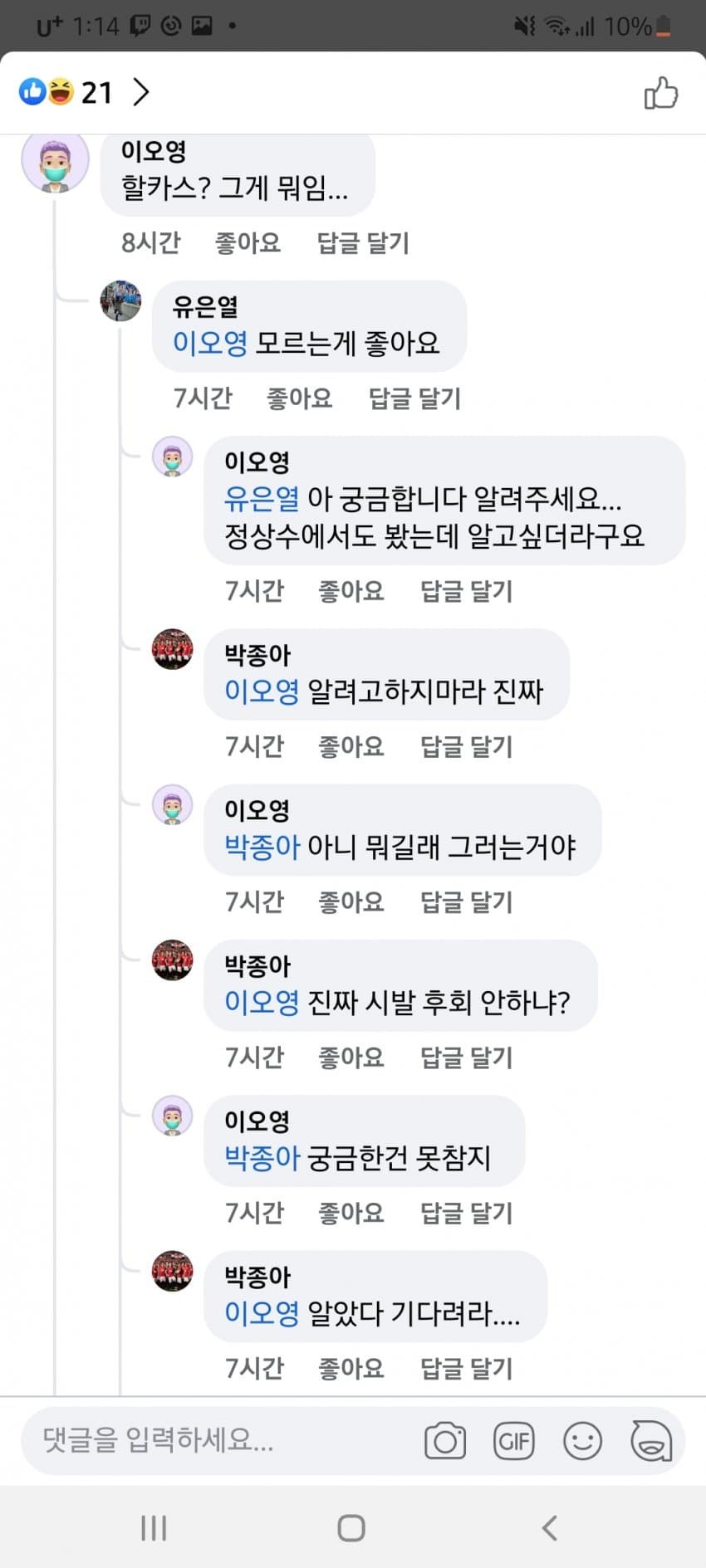Open the sticker avatar icon

651,1440
